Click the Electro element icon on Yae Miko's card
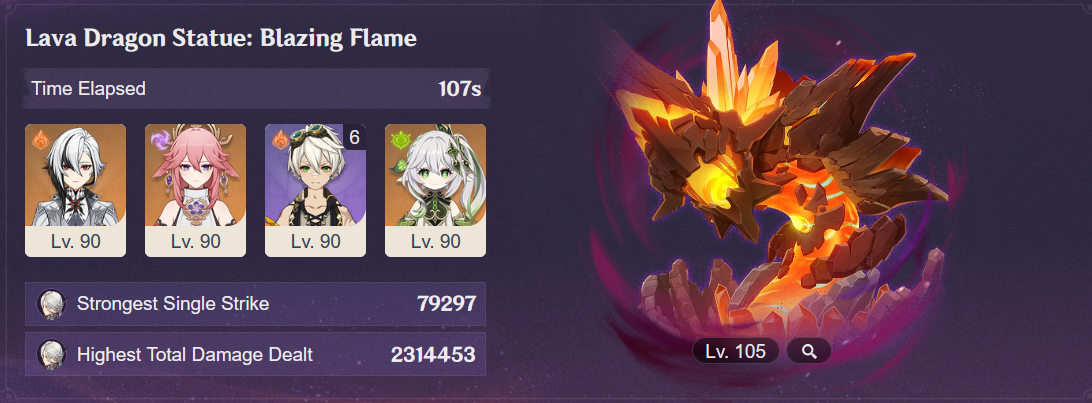The height and width of the screenshot is (403, 1092). 159,138
